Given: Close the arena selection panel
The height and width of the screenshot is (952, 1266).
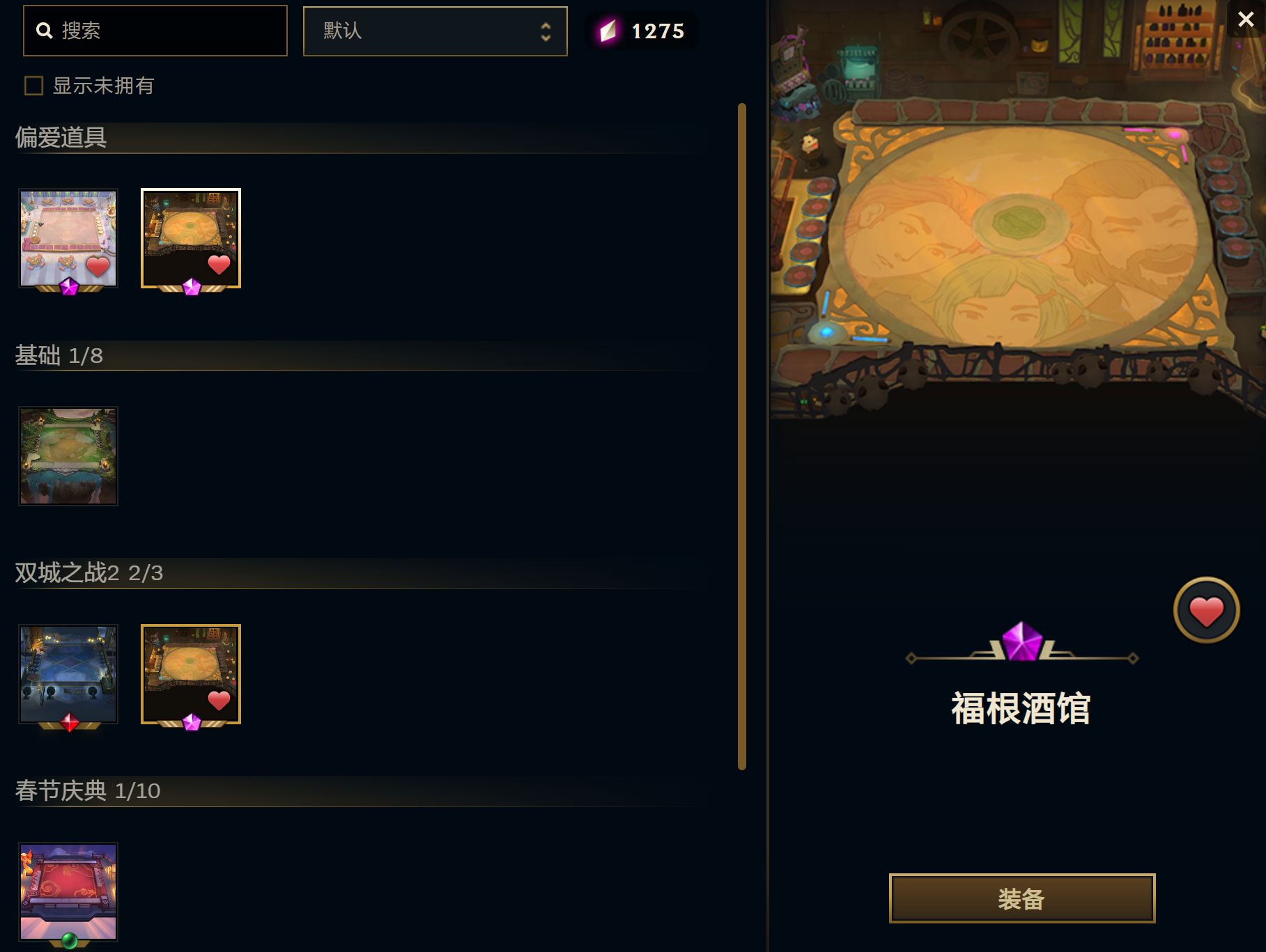Looking at the screenshot, I should point(1246,19).
